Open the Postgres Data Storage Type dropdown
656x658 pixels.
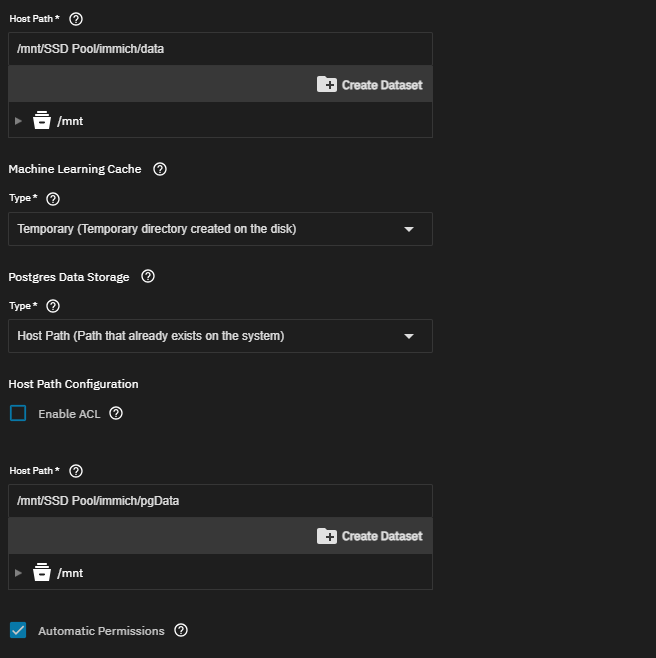(x=220, y=336)
